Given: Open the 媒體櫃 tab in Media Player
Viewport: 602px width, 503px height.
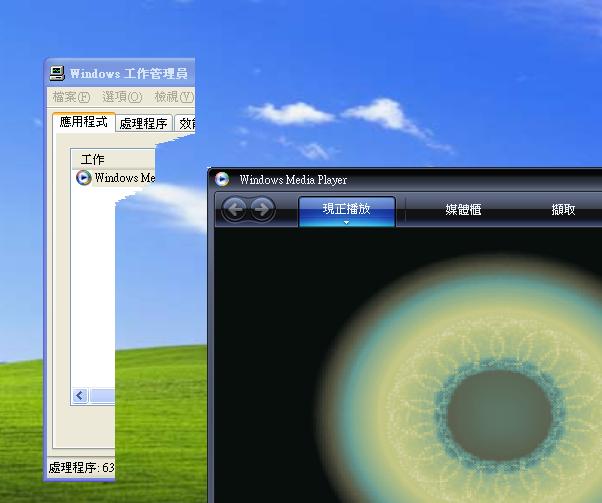Looking at the screenshot, I should coord(463,210).
